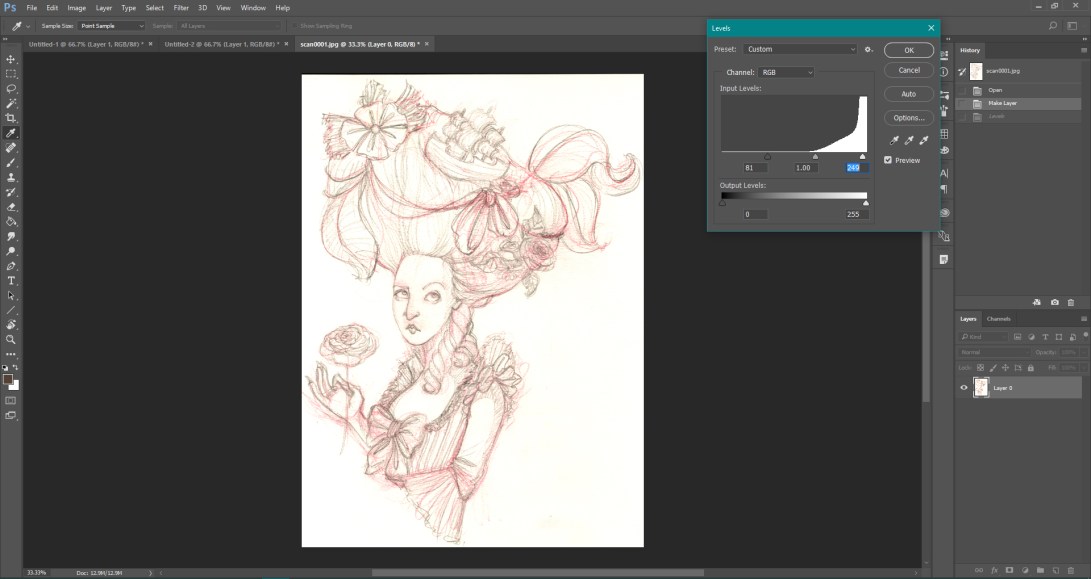Viewport: 1091px width, 579px height.
Task: Activate the Zoom tool in toolbar
Action: pyautogui.click(x=11, y=340)
